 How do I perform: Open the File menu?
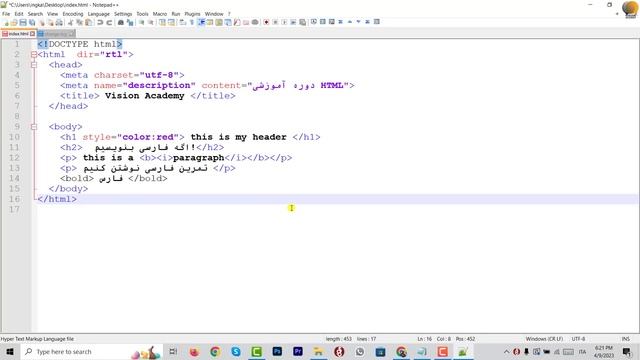pos(6,14)
